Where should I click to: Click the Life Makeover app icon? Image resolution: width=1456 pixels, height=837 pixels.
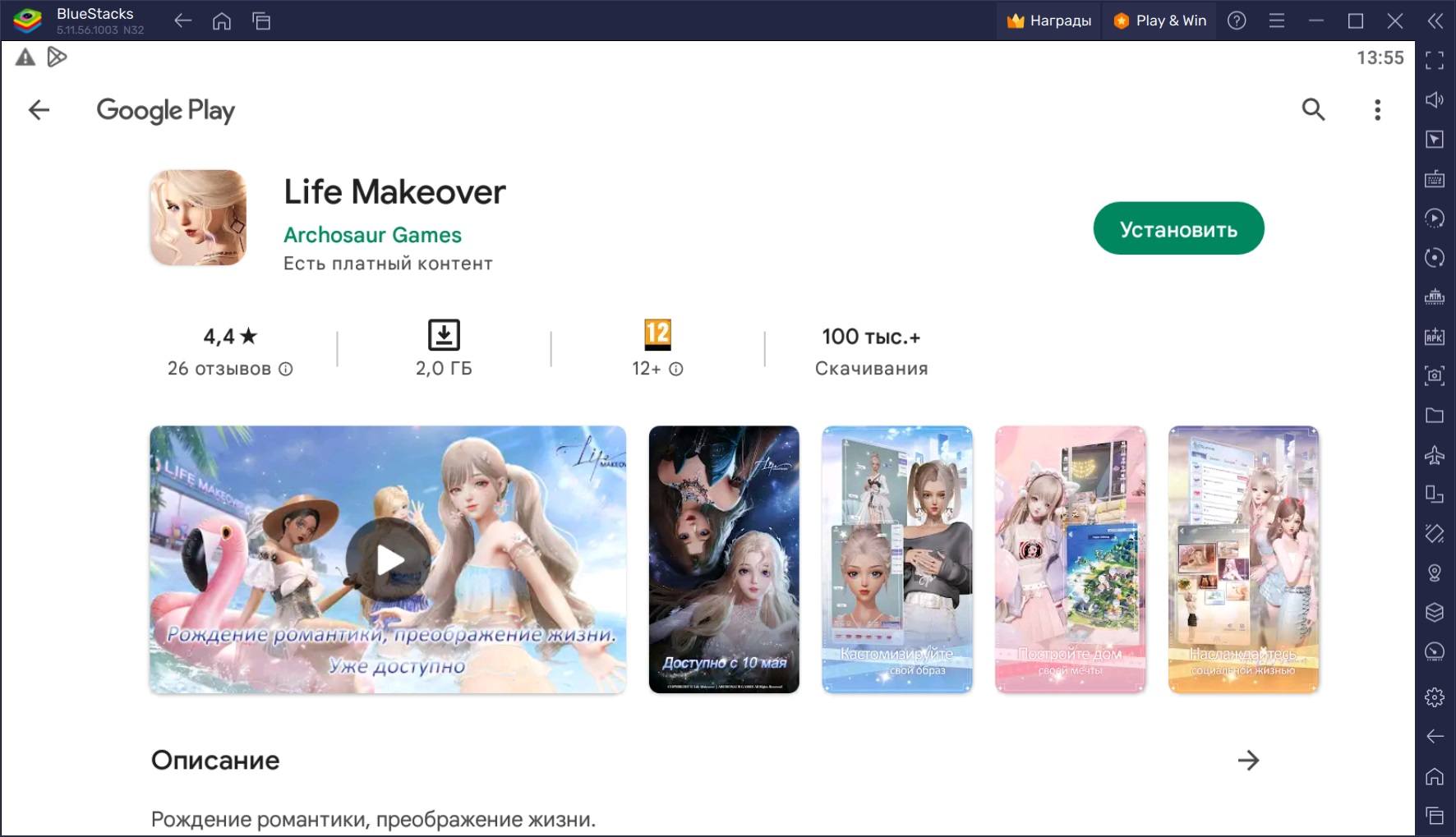point(198,218)
